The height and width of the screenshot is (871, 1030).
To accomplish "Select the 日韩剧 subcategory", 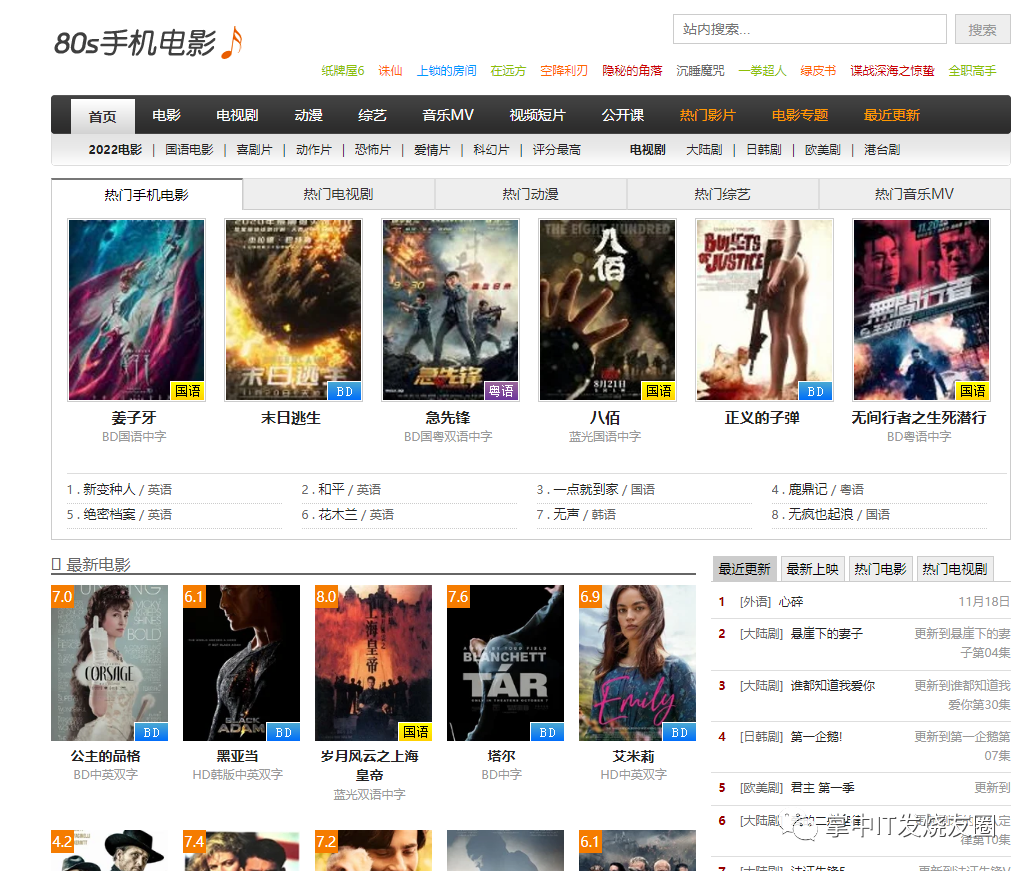I will pos(764,150).
